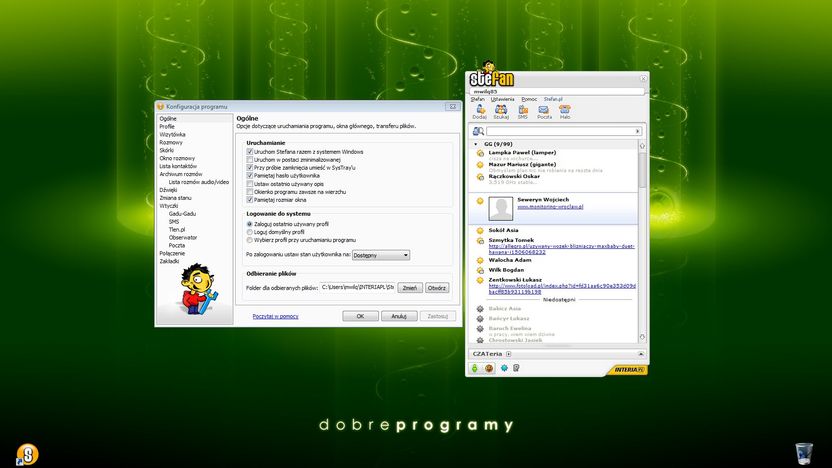The width and height of the screenshot is (832, 468).
Task: Open the Recycle Bin on desktop
Action: [x=804, y=454]
